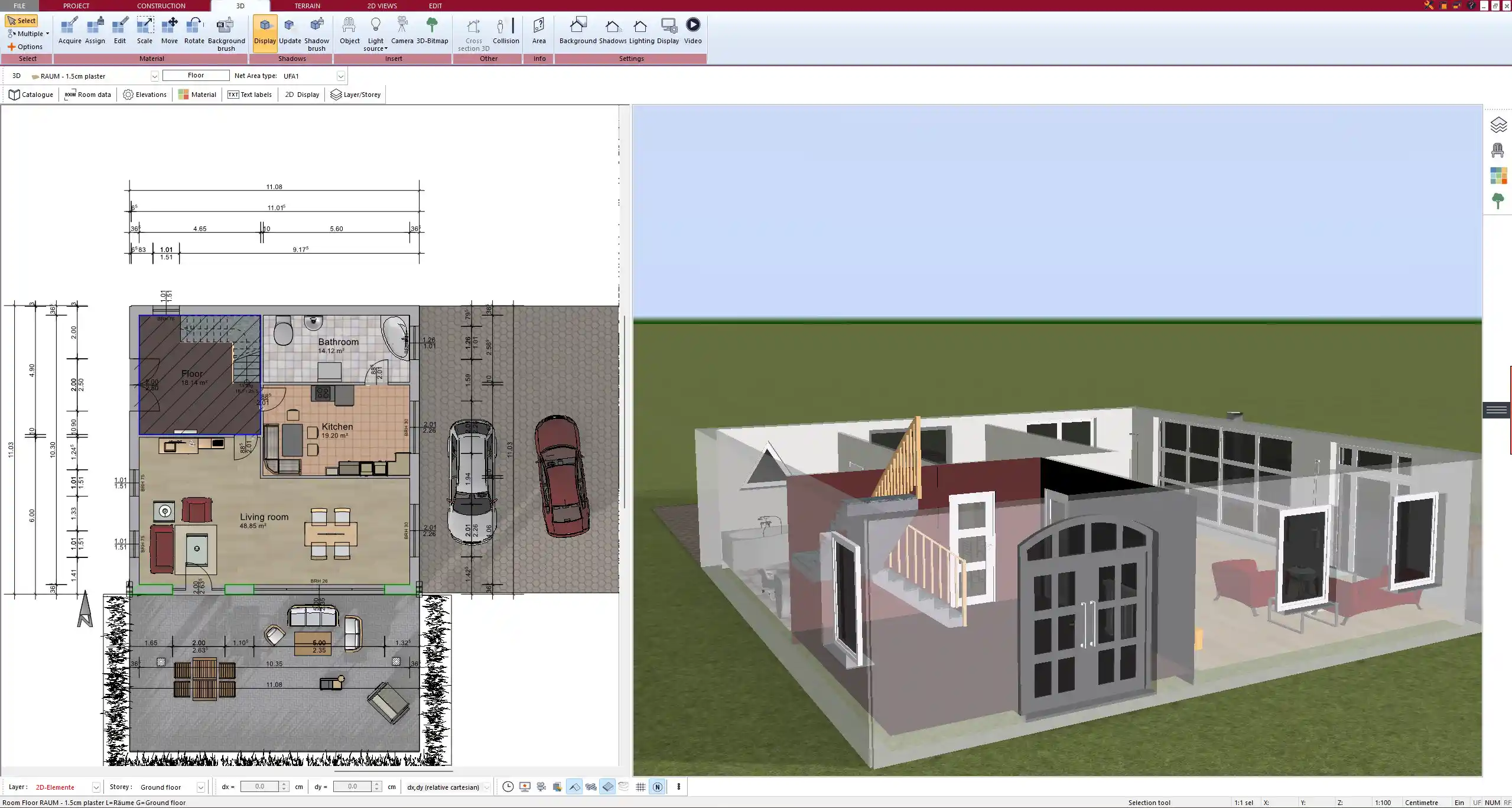1512x808 pixels.
Task: Toggle the floor plane icon in bottom toolbar
Action: [607, 787]
